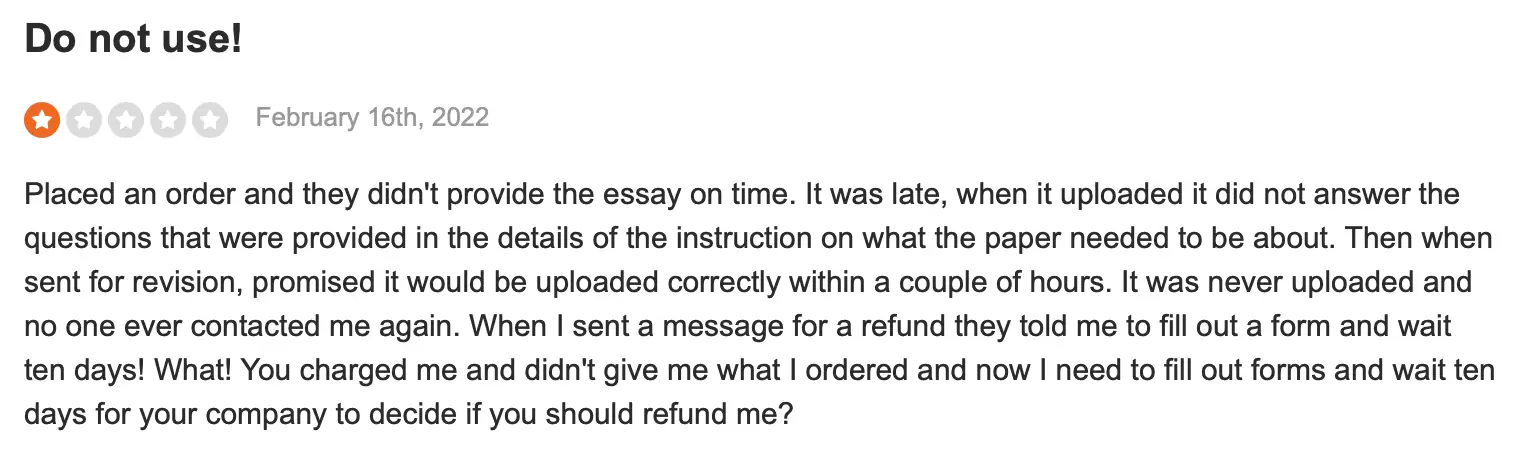Click the fifth and last rating star
The width and height of the screenshot is (1520, 458).
point(209,120)
